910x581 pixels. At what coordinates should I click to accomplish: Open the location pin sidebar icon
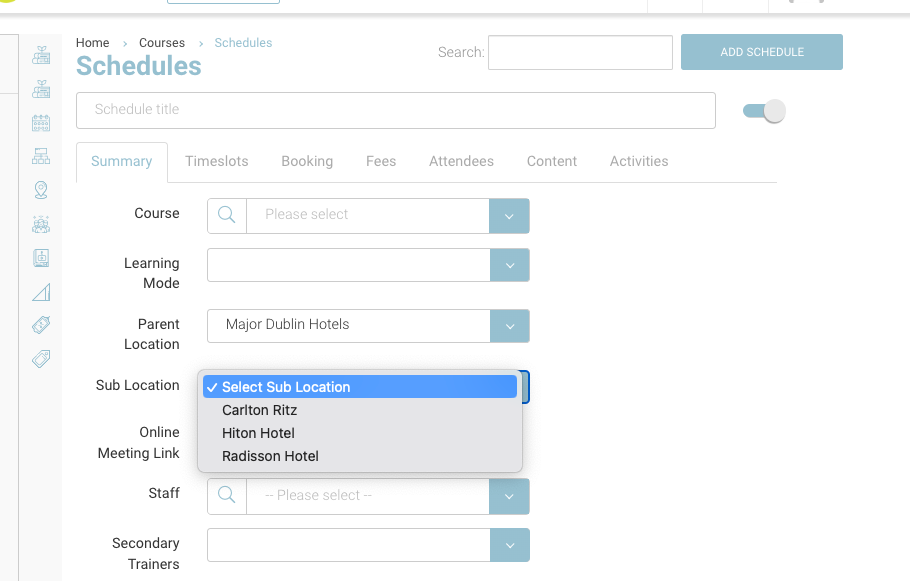tap(41, 190)
